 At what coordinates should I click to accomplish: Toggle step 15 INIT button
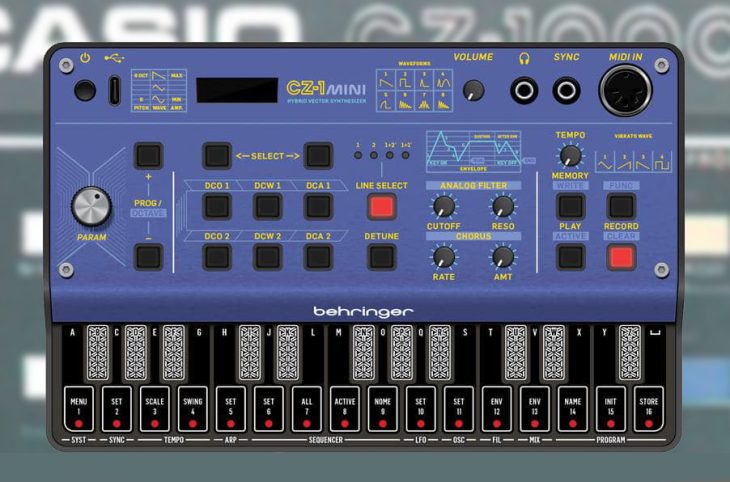(x=611, y=408)
